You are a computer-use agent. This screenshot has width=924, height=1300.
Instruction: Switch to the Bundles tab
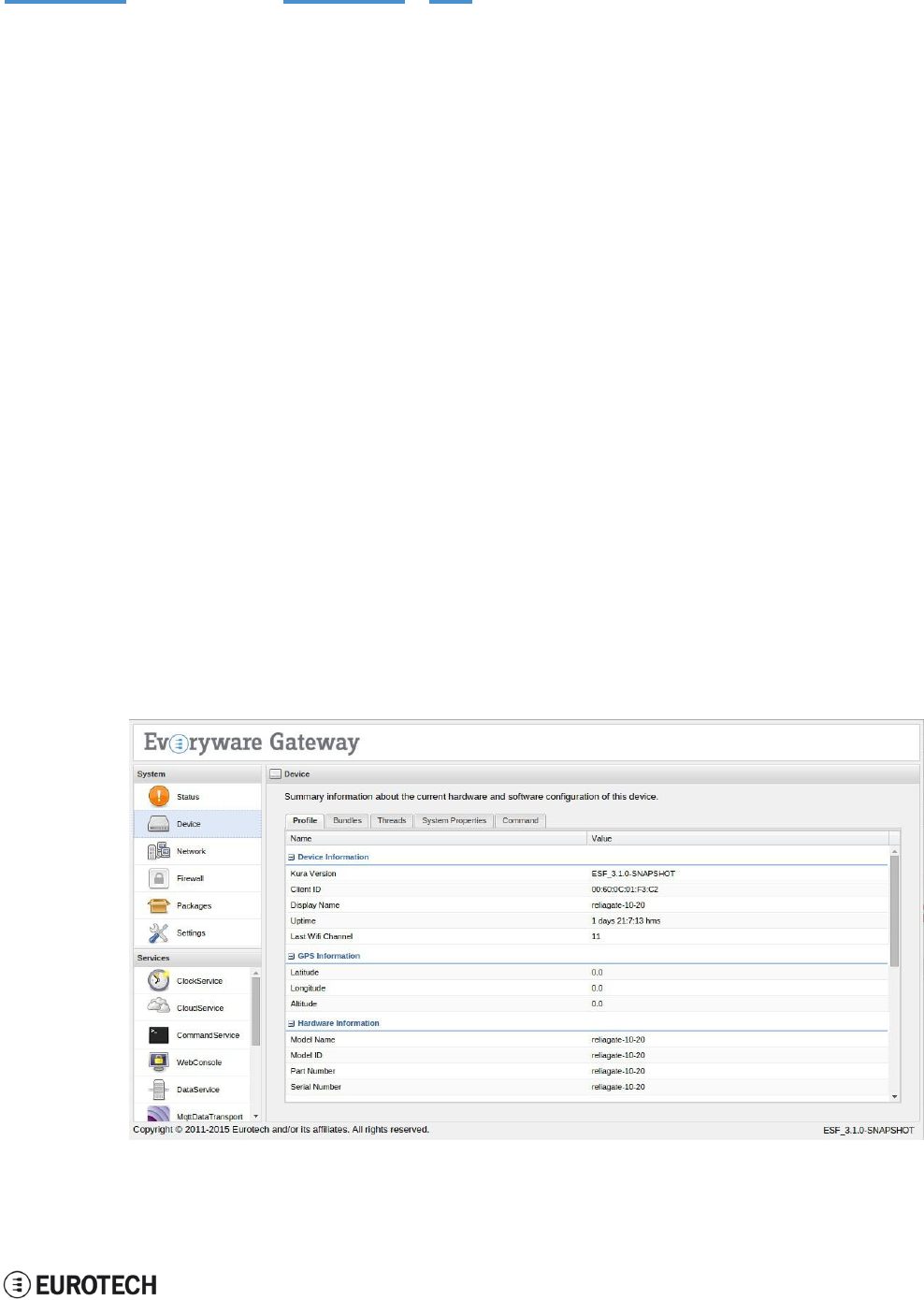[347, 820]
